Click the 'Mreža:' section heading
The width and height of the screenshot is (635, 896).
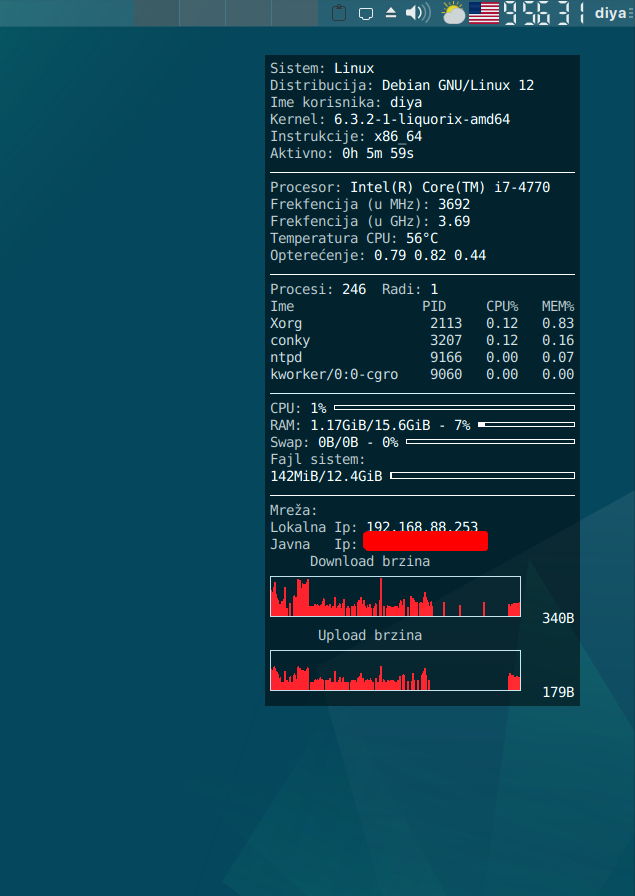coord(294,510)
